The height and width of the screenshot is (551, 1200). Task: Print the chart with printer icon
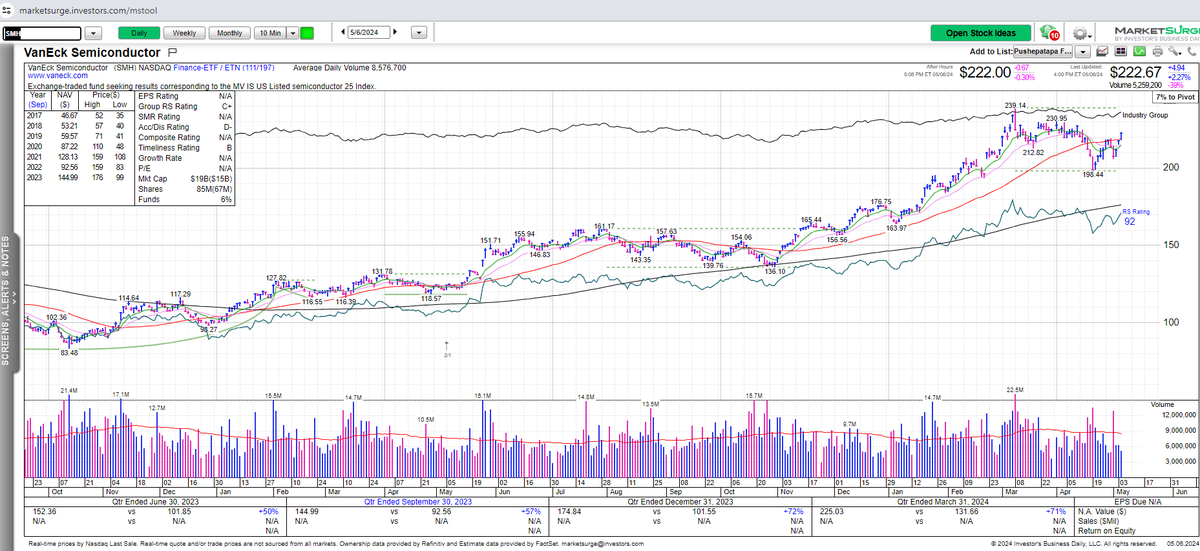click(1157, 51)
